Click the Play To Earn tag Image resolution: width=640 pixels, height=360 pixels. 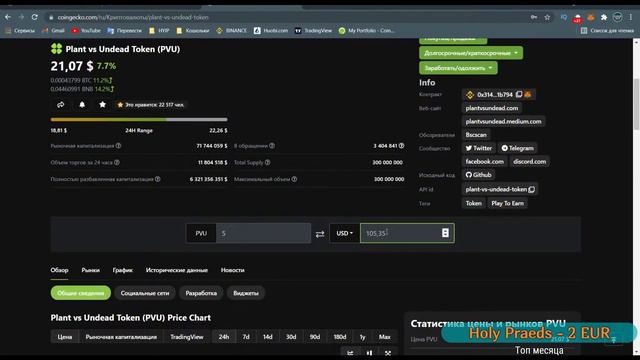pyautogui.click(x=507, y=203)
